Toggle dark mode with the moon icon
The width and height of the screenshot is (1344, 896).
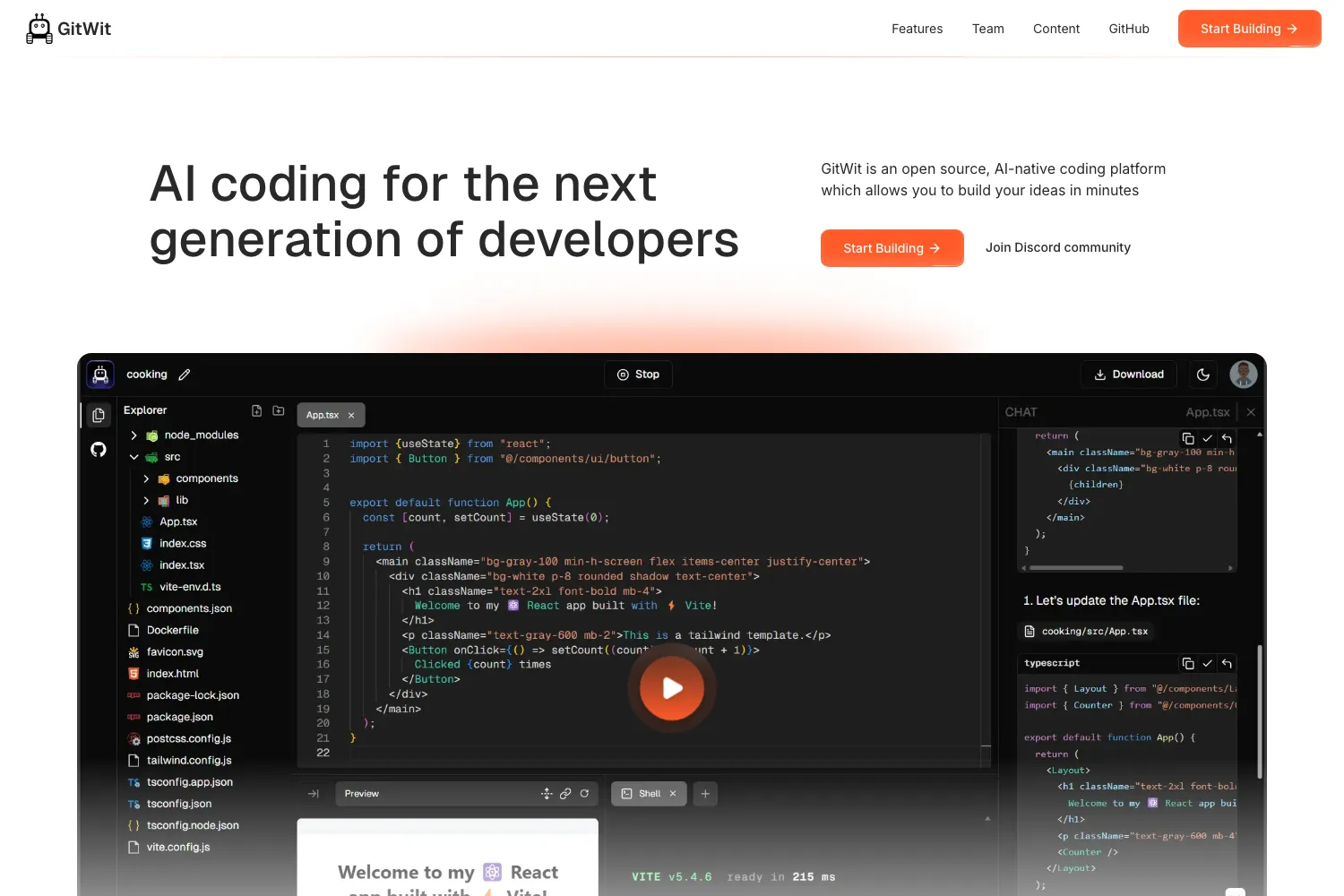tap(1203, 375)
